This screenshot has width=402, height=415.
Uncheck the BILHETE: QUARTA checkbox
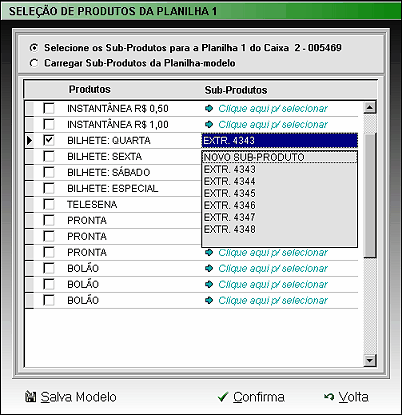pyautogui.click(x=49, y=140)
